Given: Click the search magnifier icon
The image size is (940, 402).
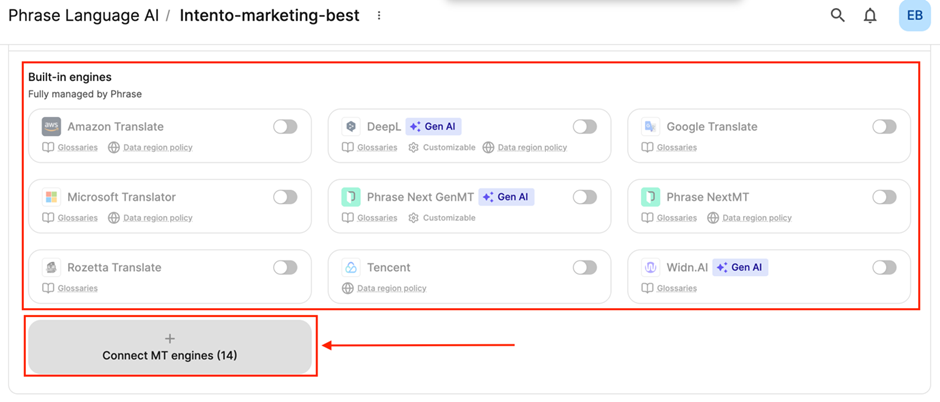Looking at the screenshot, I should pos(838,16).
